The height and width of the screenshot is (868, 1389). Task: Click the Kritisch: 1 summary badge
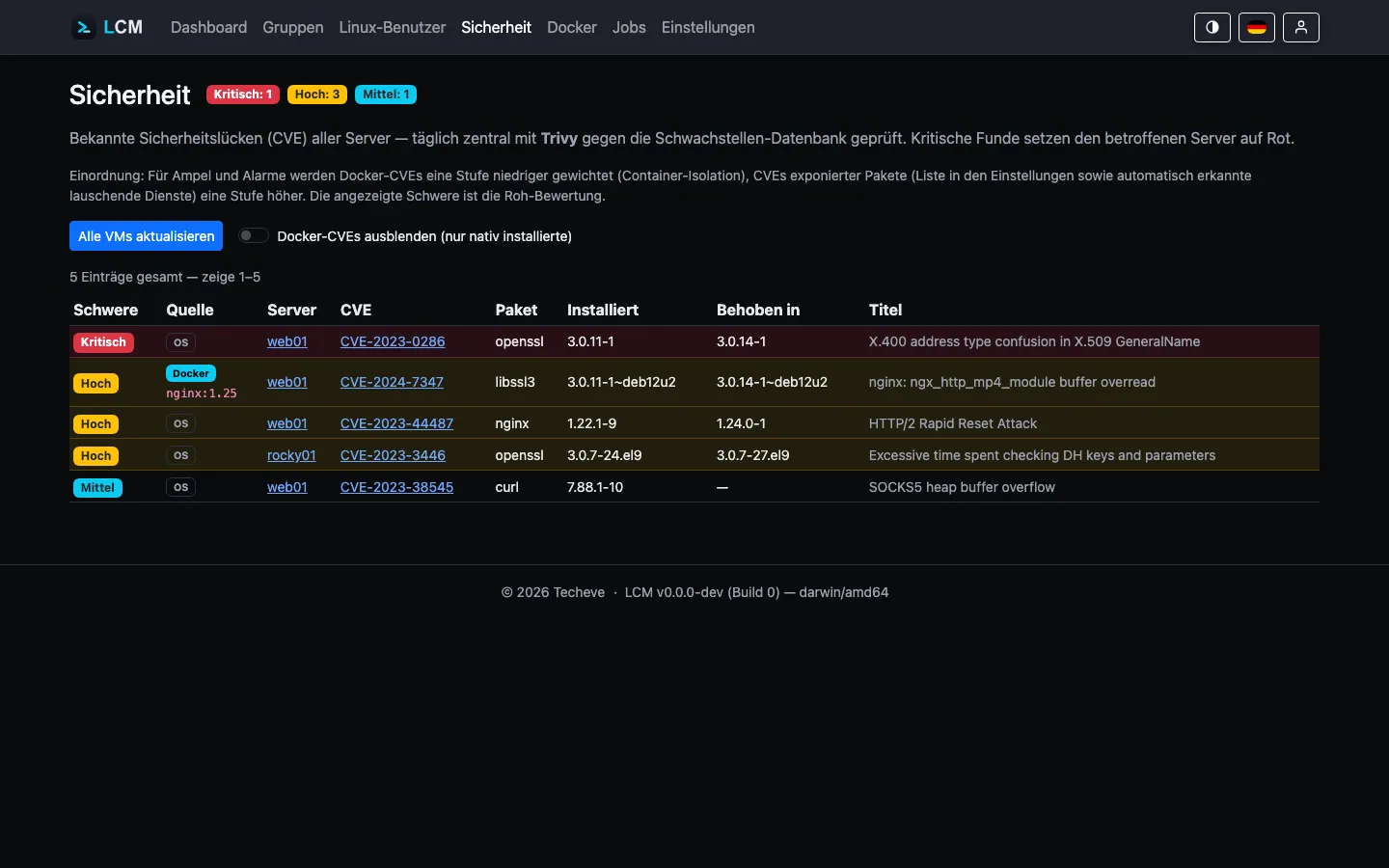click(243, 95)
